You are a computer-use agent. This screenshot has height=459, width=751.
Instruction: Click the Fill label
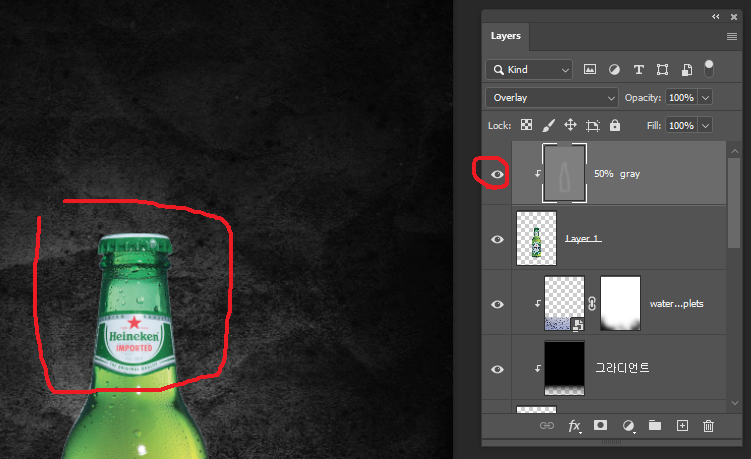[654, 126]
